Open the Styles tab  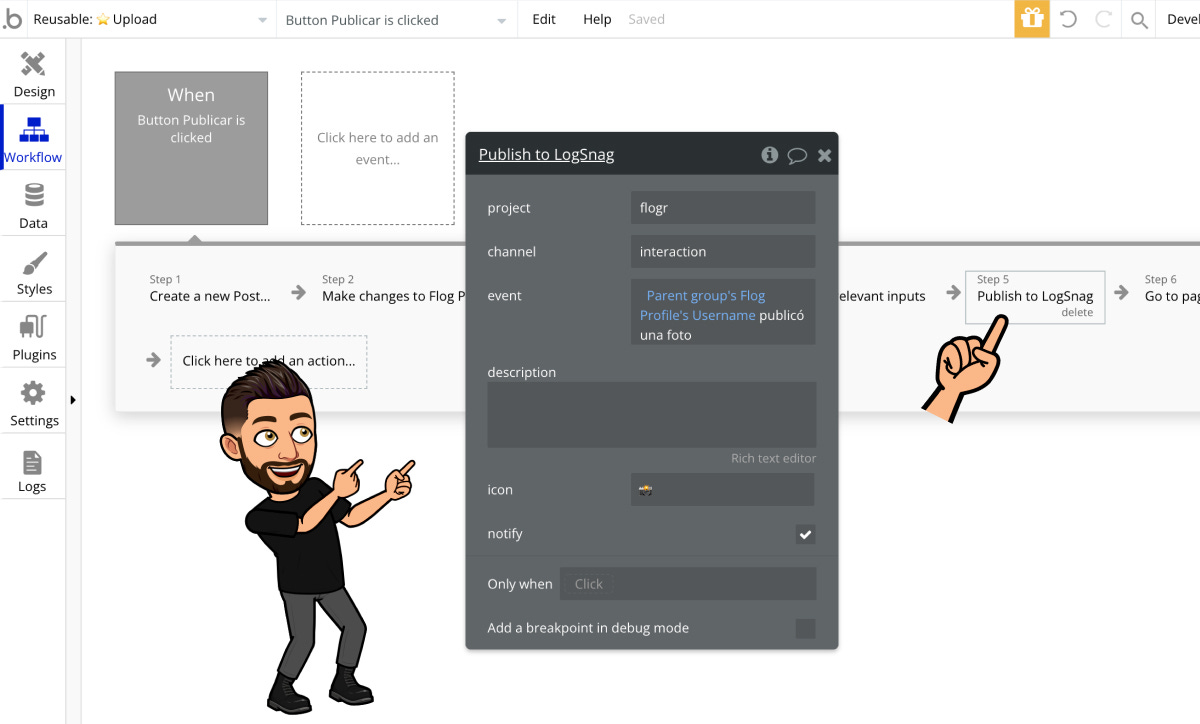[33, 272]
